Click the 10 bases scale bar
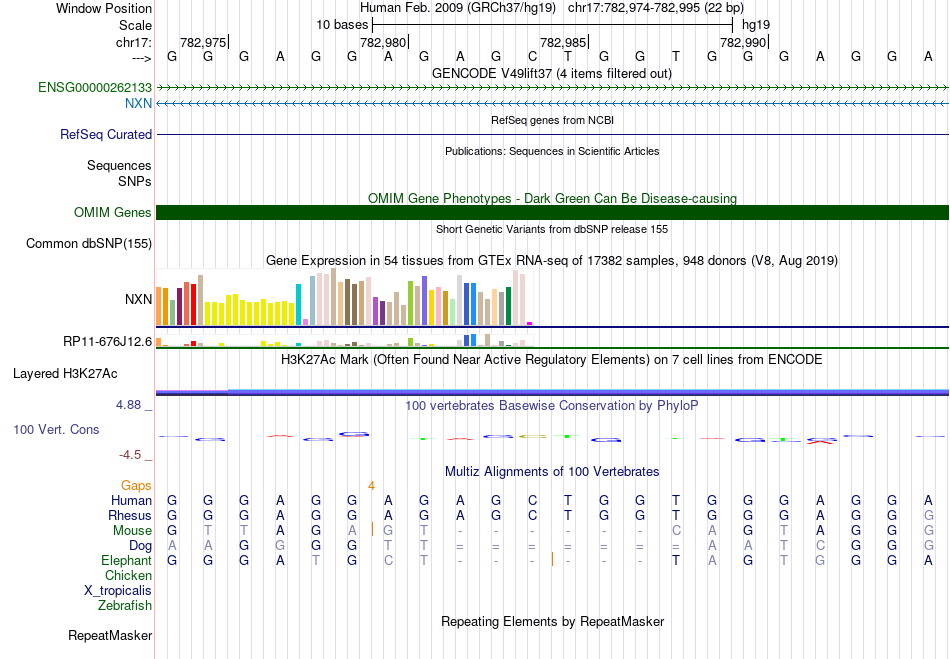The width and height of the screenshot is (950, 659). pyautogui.click(x=552, y=23)
